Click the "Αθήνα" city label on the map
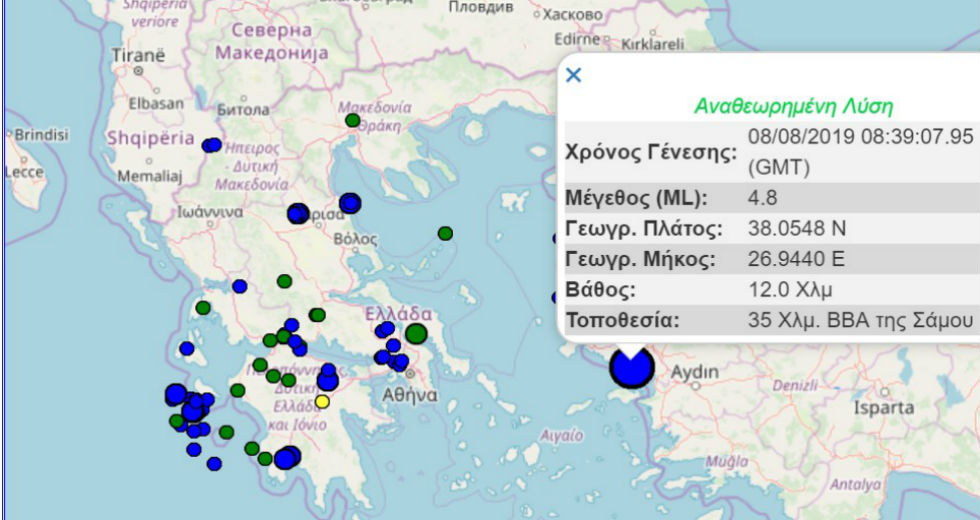980x520 pixels. pyautogui.click(x=410, y=395)
